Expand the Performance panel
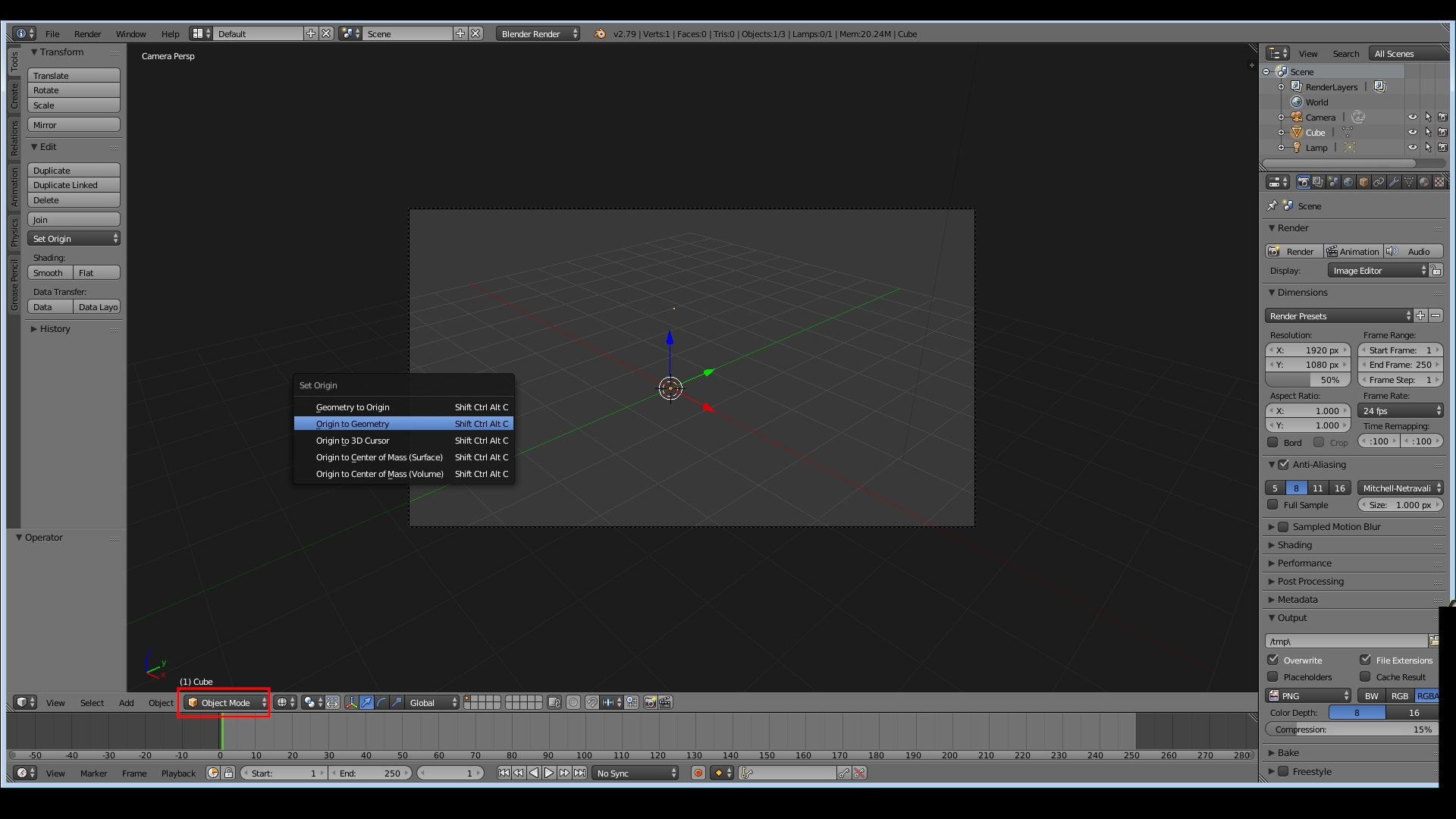This screenshot has width=1456, height=819. coord(1304,563)
